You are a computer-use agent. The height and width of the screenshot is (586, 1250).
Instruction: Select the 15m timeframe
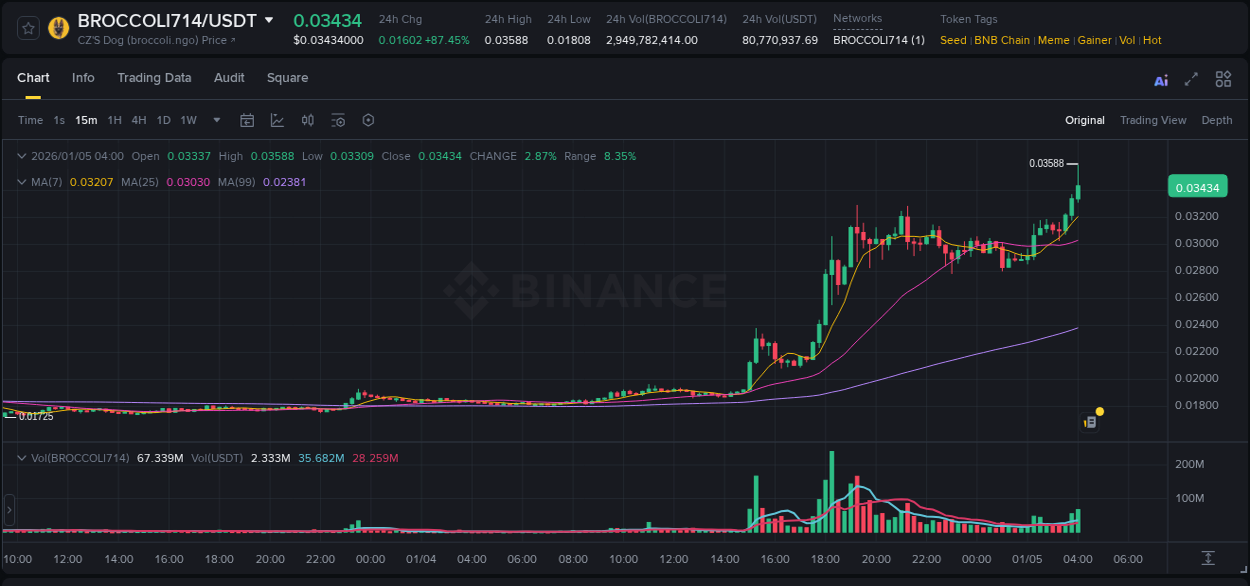[x=86, y=120]
